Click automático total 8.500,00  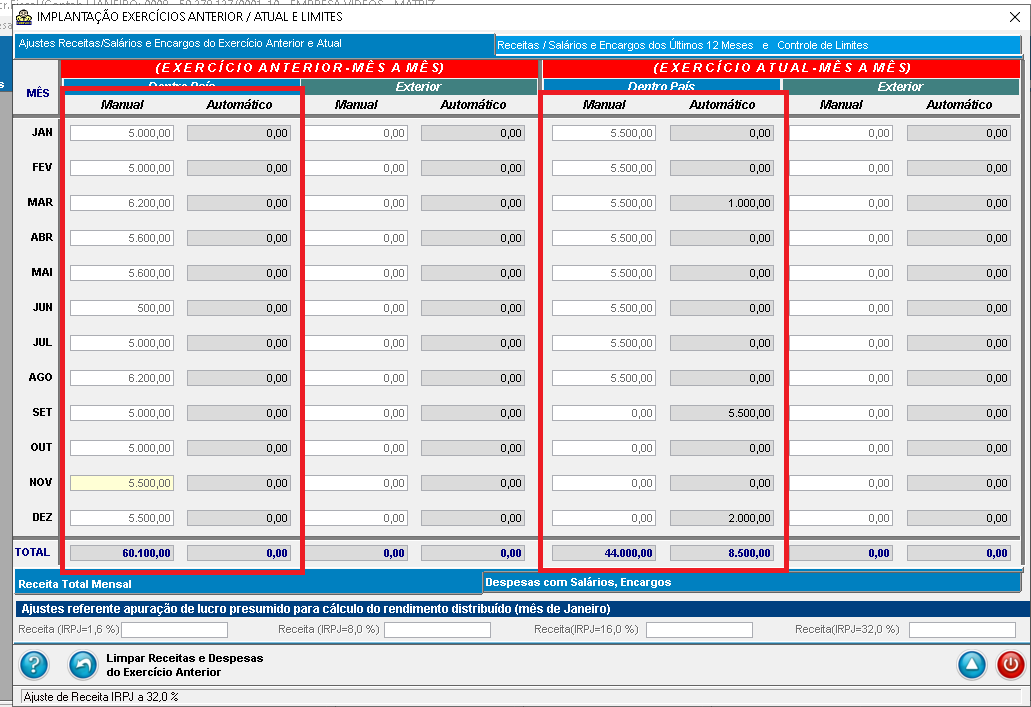[722, 553]
